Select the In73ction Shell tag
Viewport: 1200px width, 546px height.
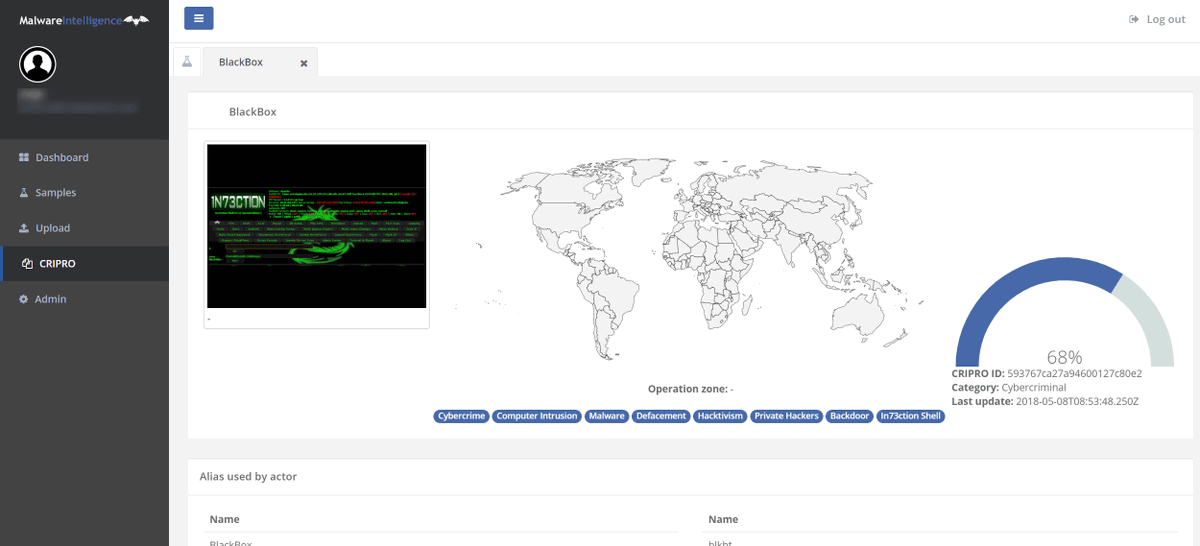pos(910,416)
